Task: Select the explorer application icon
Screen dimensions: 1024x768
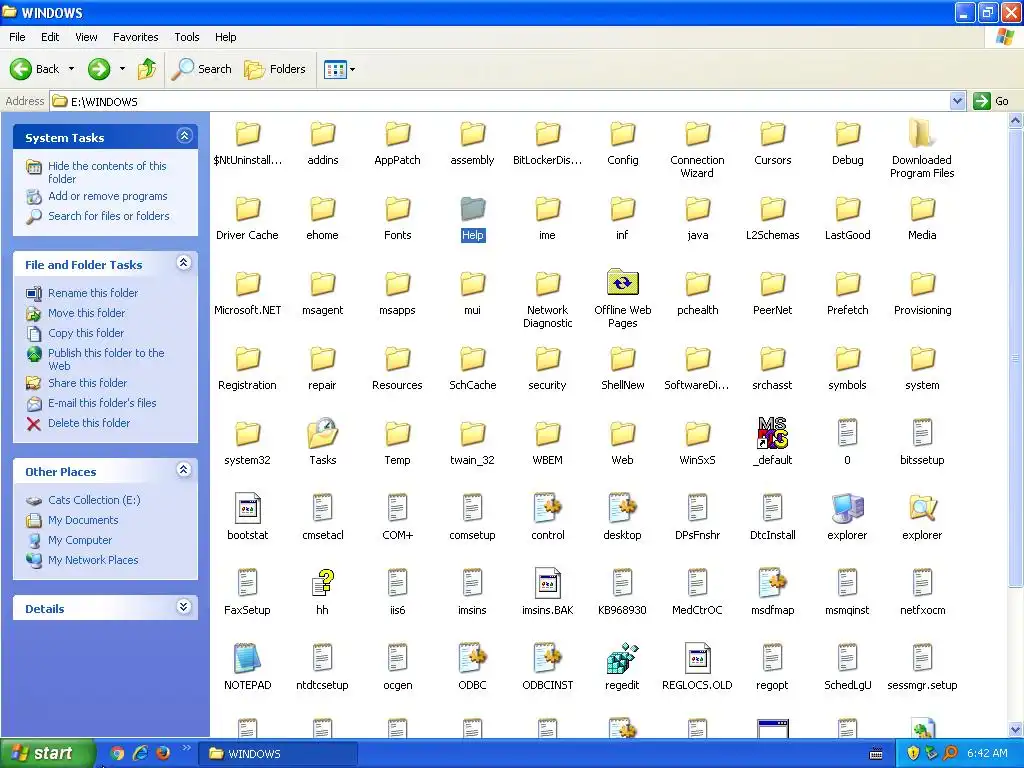Action: (847, 508)
